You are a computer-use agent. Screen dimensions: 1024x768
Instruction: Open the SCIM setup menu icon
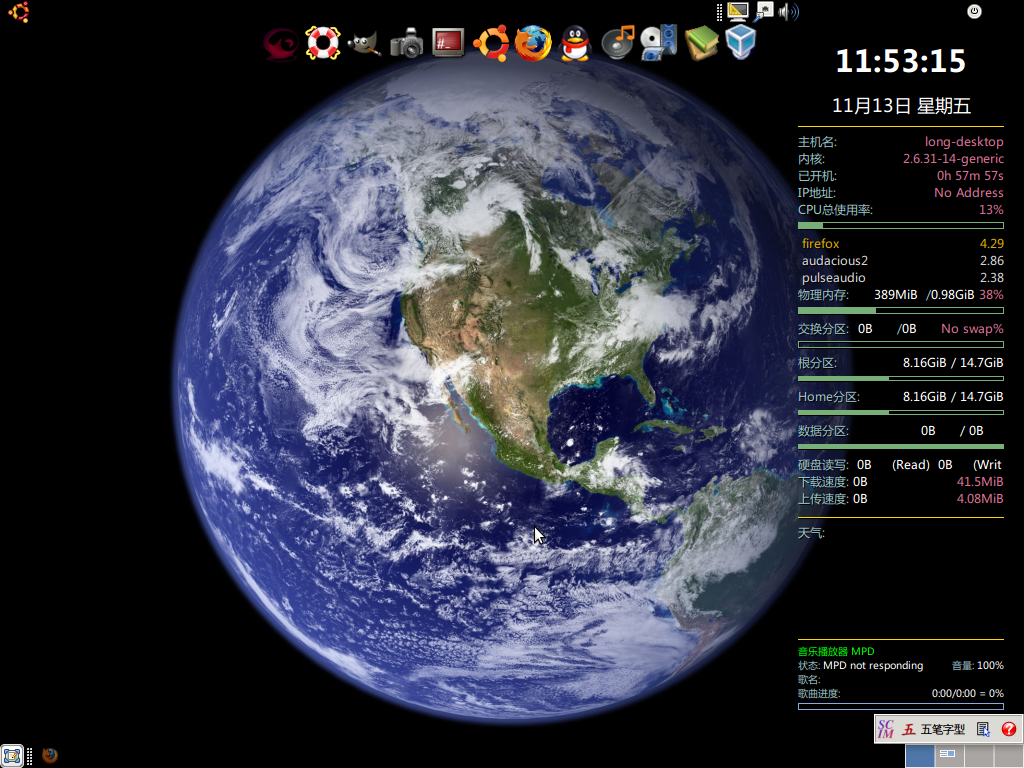(983, 729)
